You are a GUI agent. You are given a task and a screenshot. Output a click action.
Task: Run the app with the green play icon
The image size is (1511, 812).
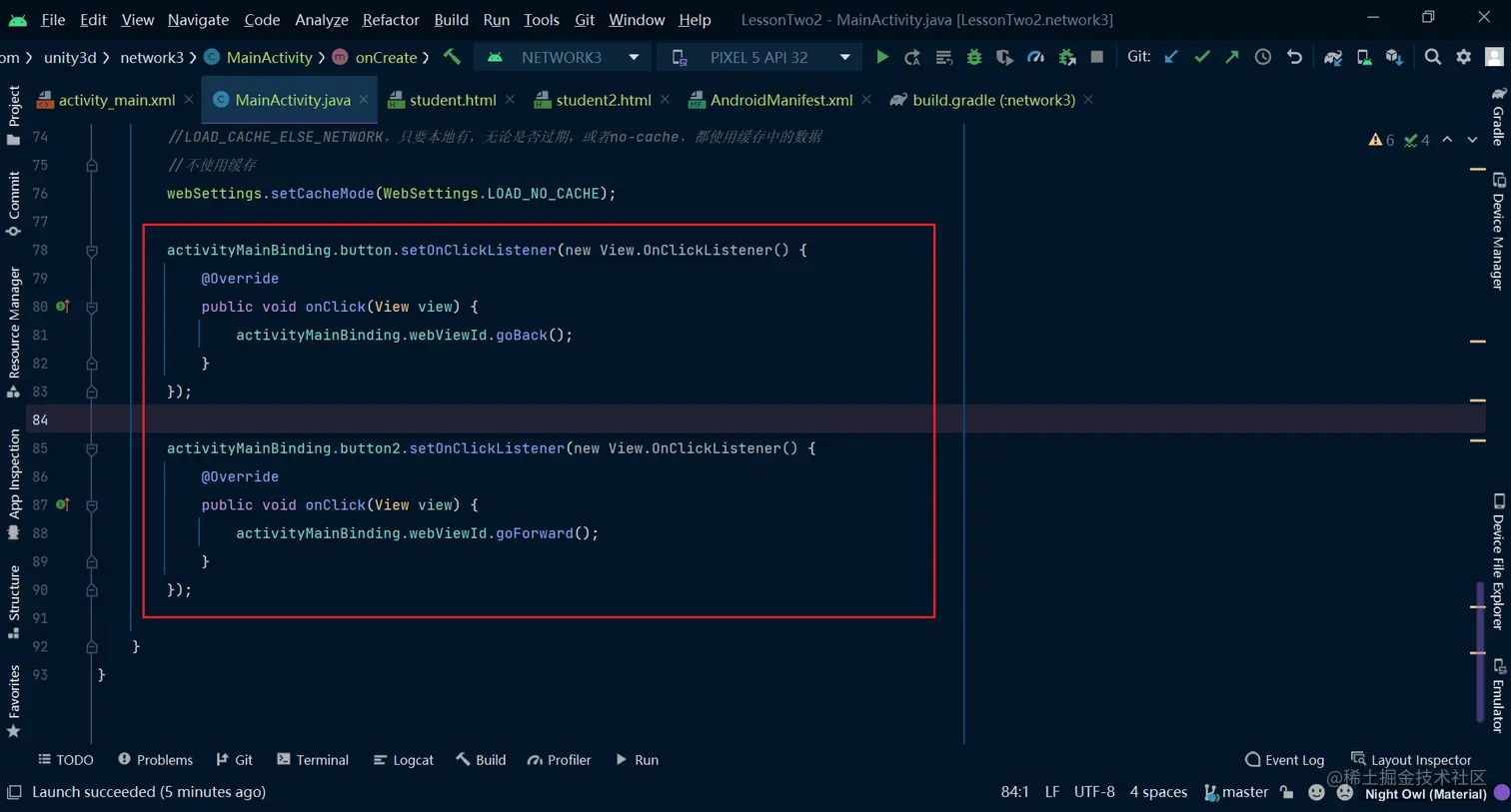pos(882,57)
